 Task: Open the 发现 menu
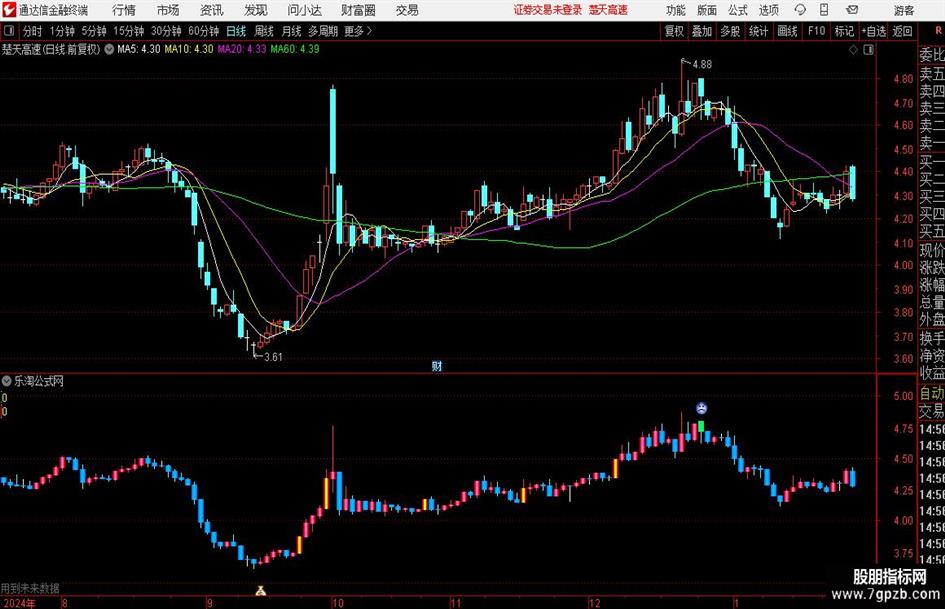[256, 10]
